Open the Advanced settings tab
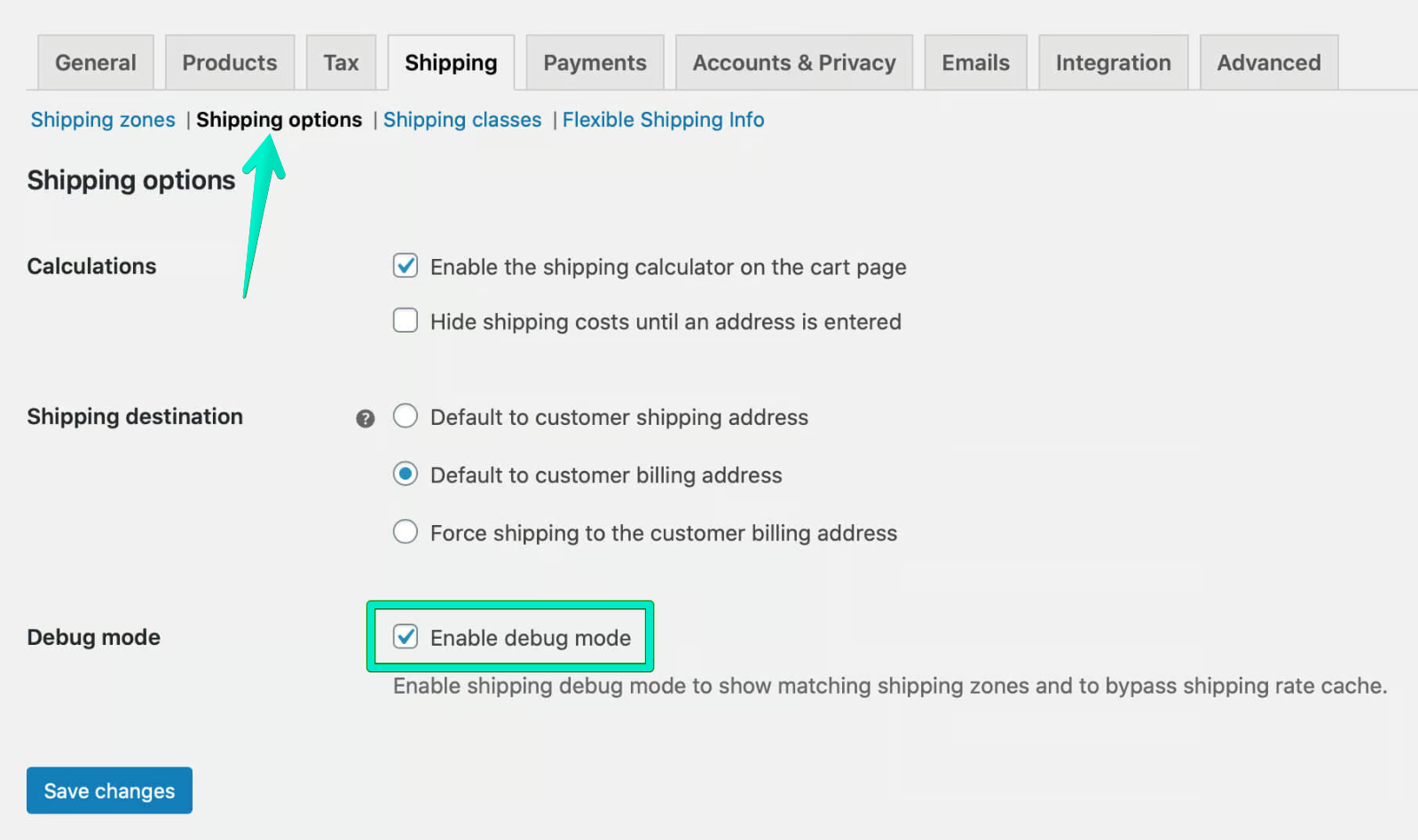 1268,62
